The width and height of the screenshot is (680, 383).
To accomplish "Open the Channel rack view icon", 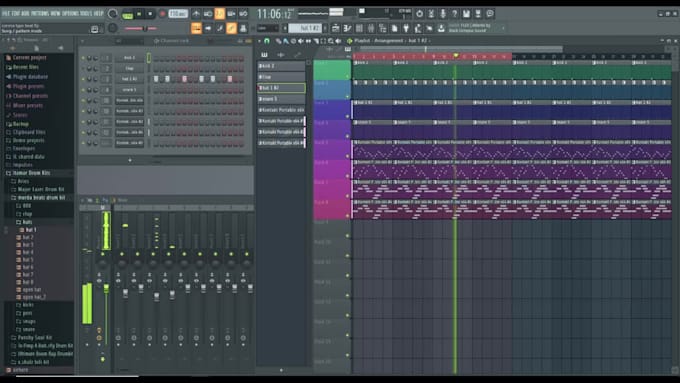I will coord(359,29).
